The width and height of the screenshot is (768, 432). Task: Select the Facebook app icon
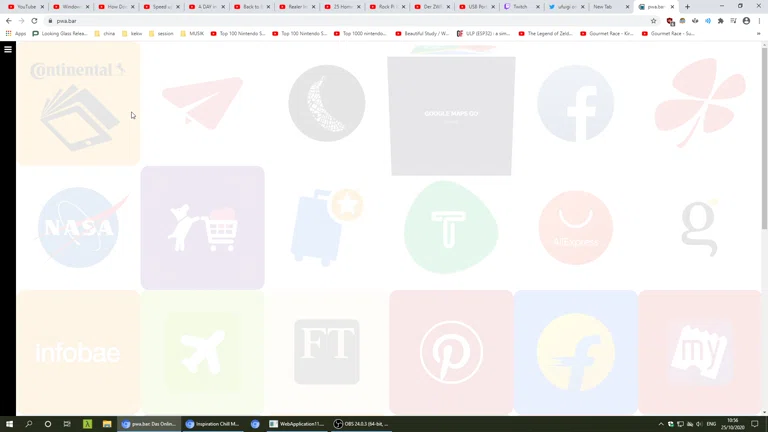[575, 103]
